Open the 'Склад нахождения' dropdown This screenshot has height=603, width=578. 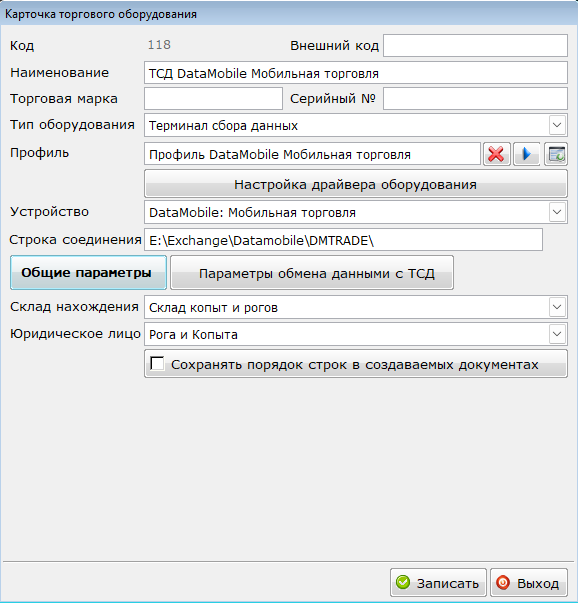point(557,307)
